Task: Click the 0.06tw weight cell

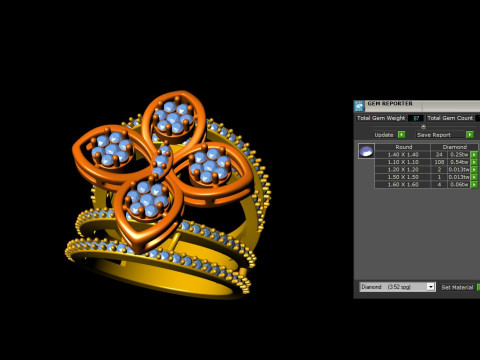Action: (459, 185)
